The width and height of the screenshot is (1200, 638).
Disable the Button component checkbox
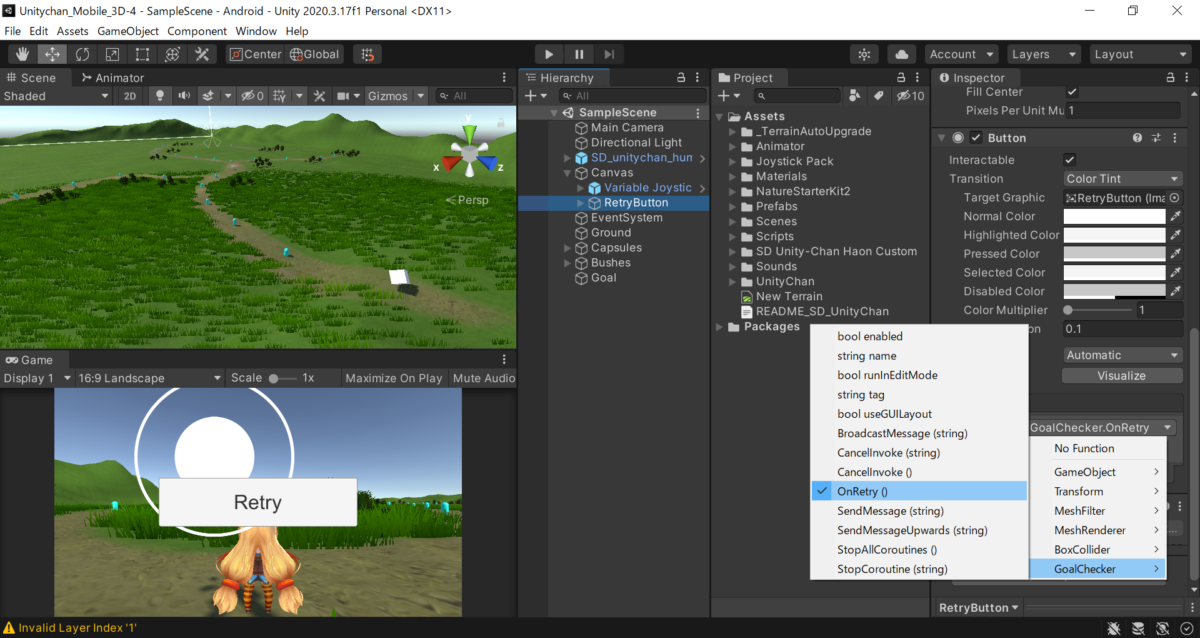click(x=976, y=138)
